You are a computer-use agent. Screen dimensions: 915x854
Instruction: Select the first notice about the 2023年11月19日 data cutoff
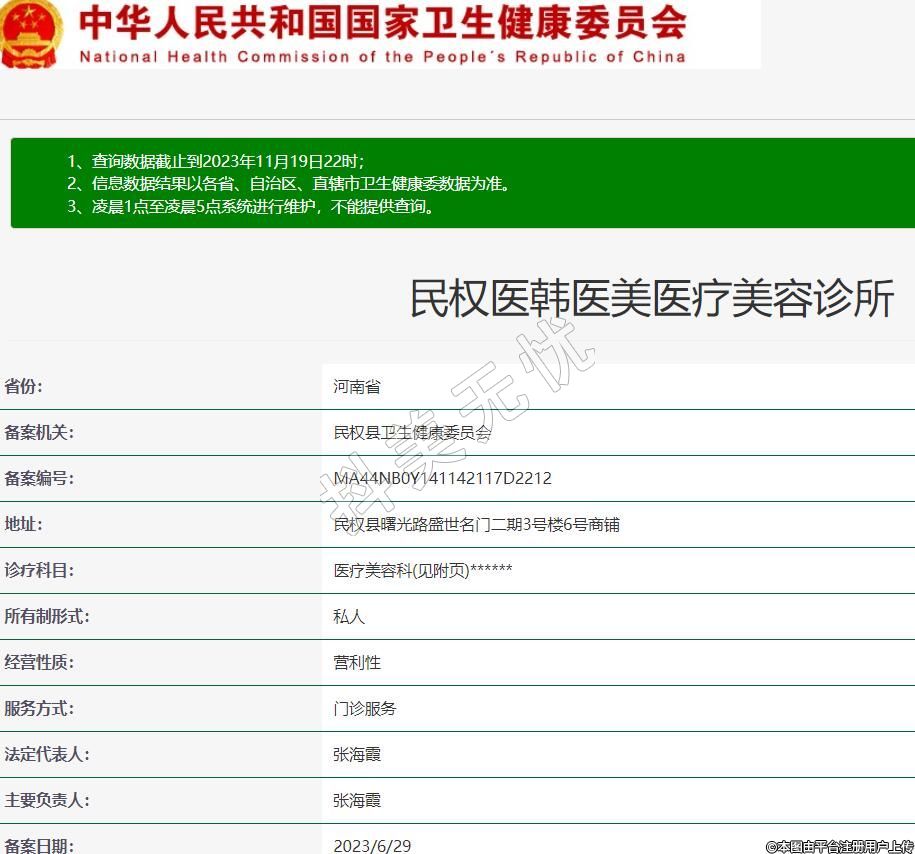pyautogui.click(x=216, y=161)
